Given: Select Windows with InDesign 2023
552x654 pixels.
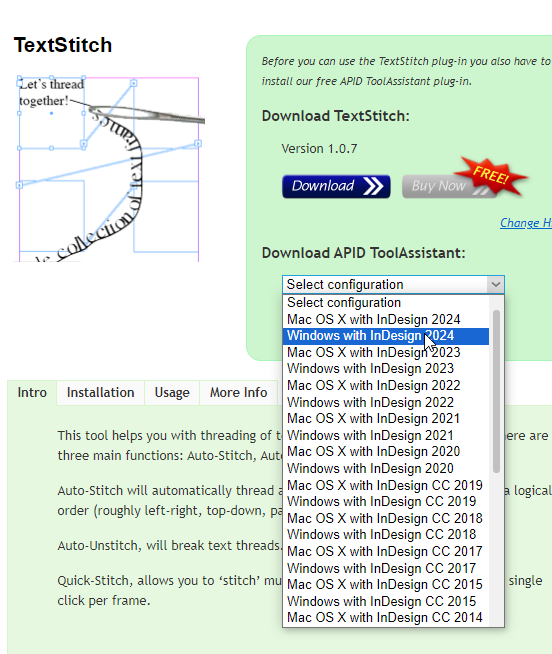Looking at the screenshot, I should [386, 369].
